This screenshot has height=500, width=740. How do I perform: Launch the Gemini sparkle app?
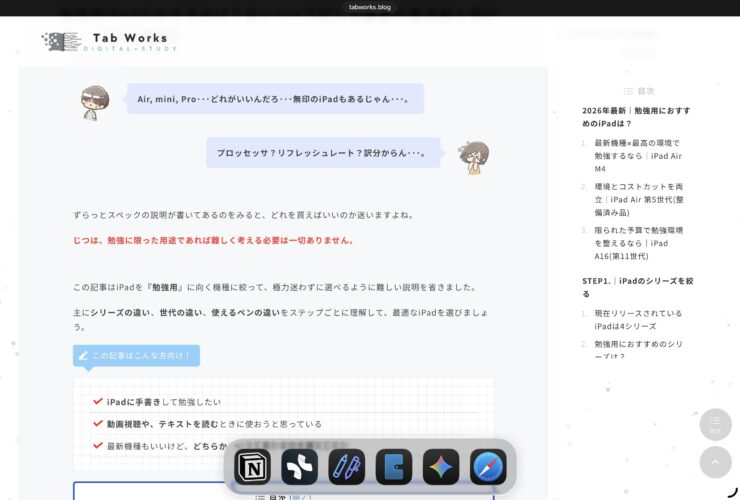click(x=441, y=467)
